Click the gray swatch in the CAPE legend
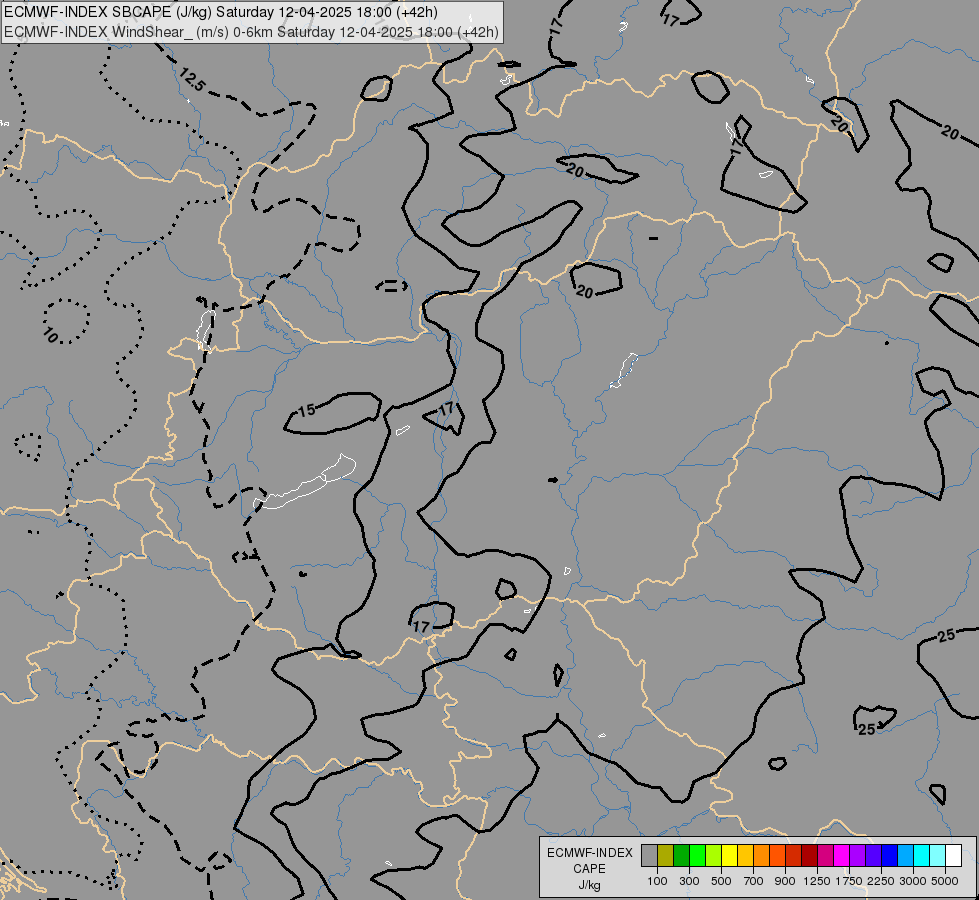 [649, 855]
